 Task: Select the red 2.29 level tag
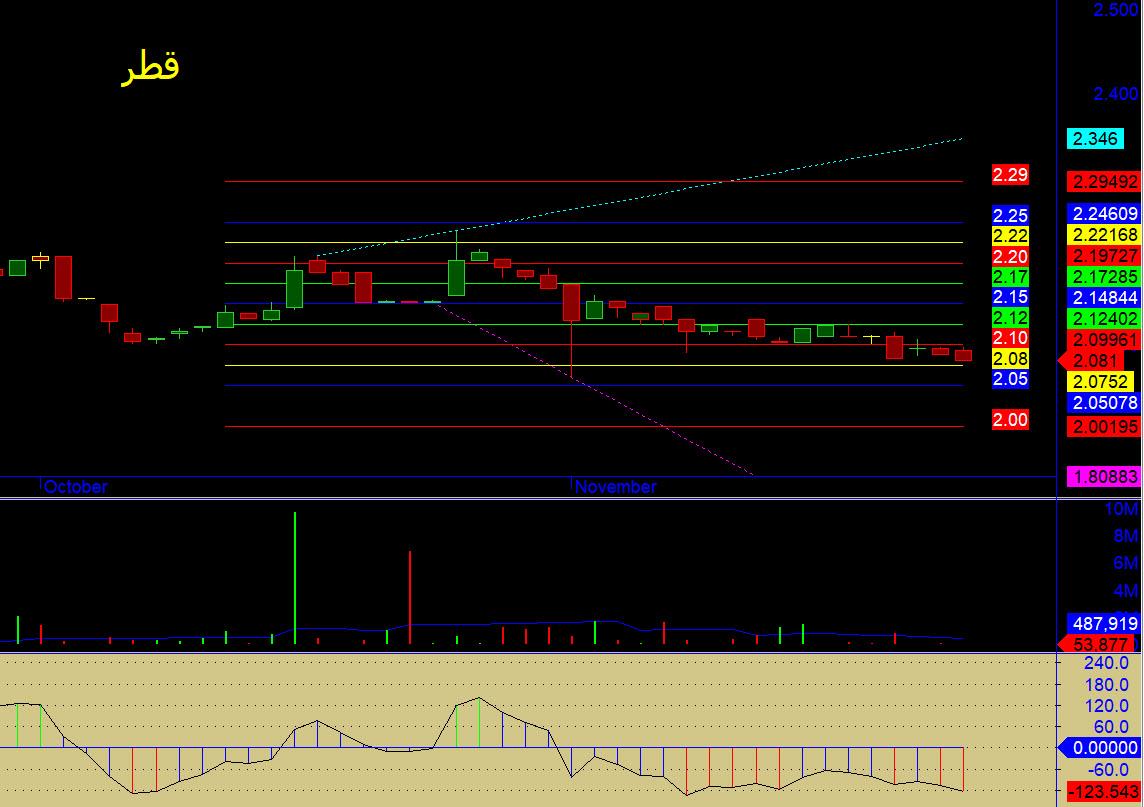coord(1010,174)
